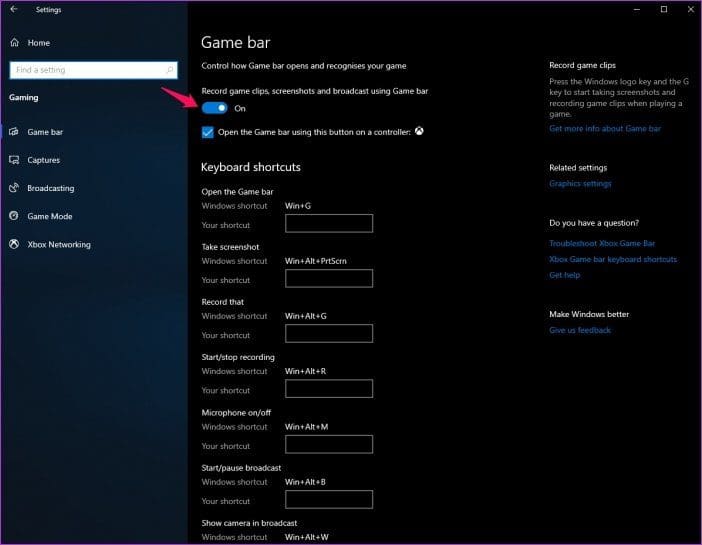702x545 pixels.
Task: Open the Game bar settings page
Action: (45, 132)
